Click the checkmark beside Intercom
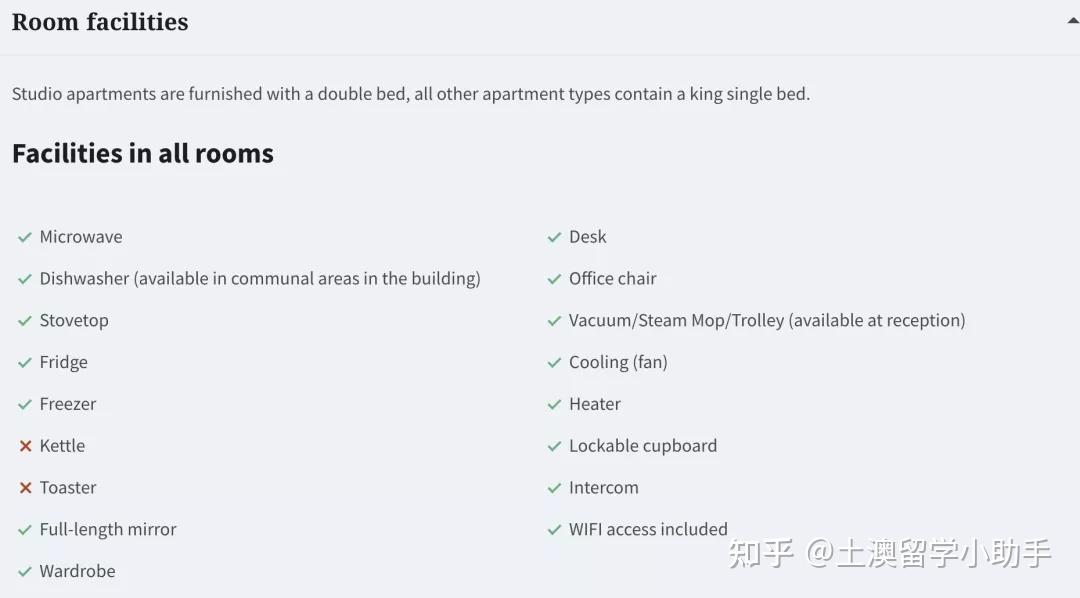 coord(554,488)
